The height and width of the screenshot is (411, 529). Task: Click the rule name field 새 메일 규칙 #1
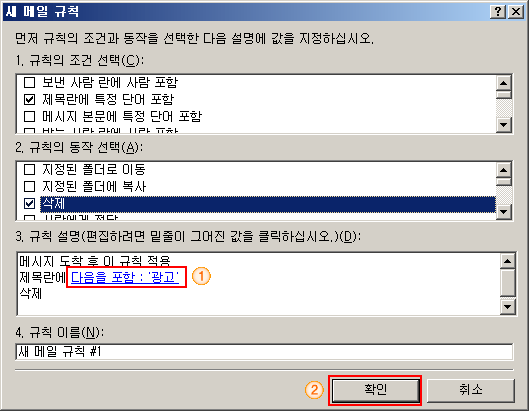(x=264, y=352)
